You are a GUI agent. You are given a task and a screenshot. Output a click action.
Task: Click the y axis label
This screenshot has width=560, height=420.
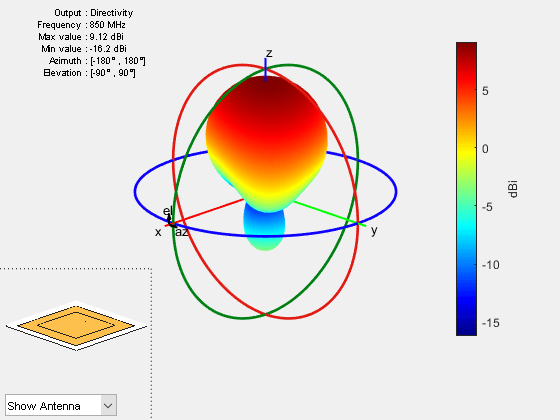coord(374,231)
